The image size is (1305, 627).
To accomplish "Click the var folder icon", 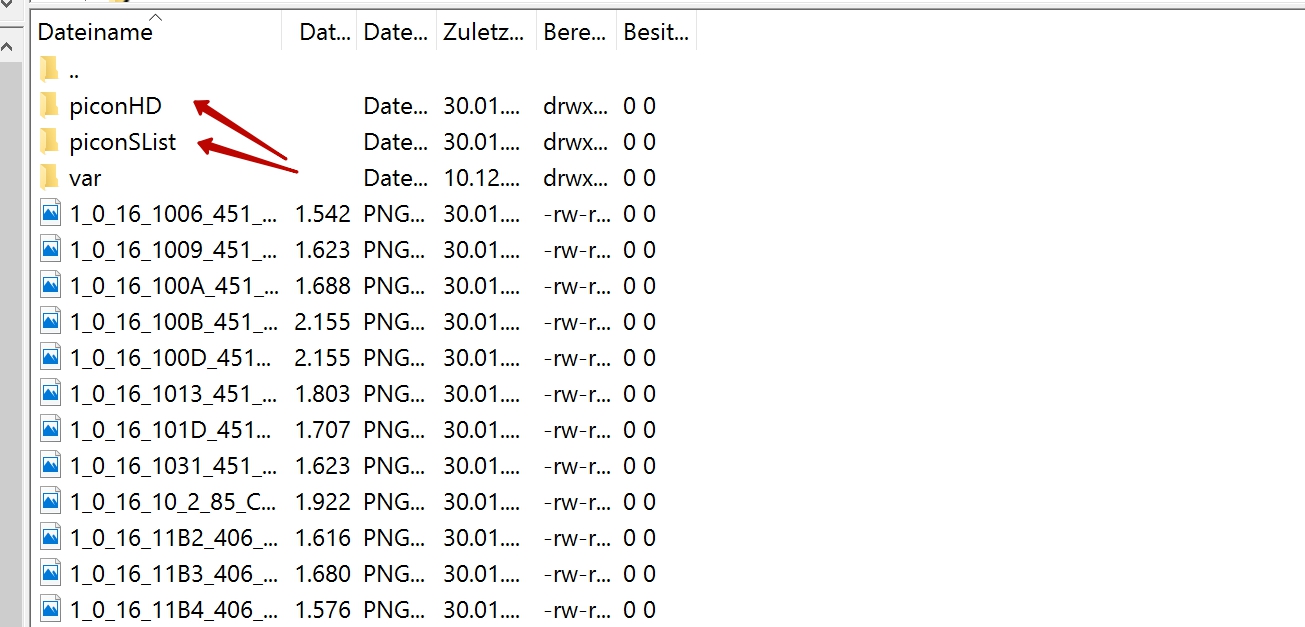I will 50,178.
